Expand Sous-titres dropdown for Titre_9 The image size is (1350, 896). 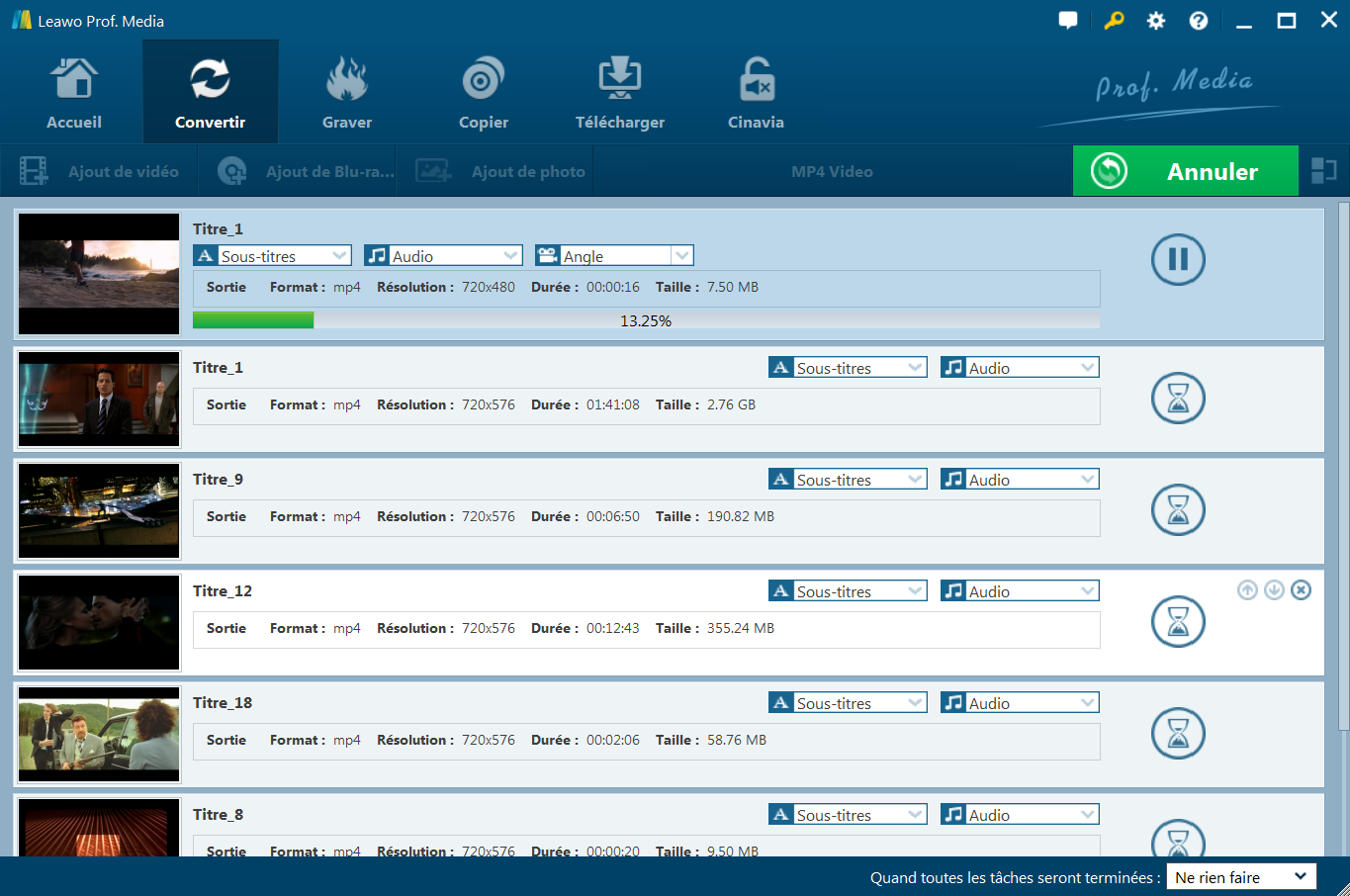pyautogui.click(x=848, y=480)
